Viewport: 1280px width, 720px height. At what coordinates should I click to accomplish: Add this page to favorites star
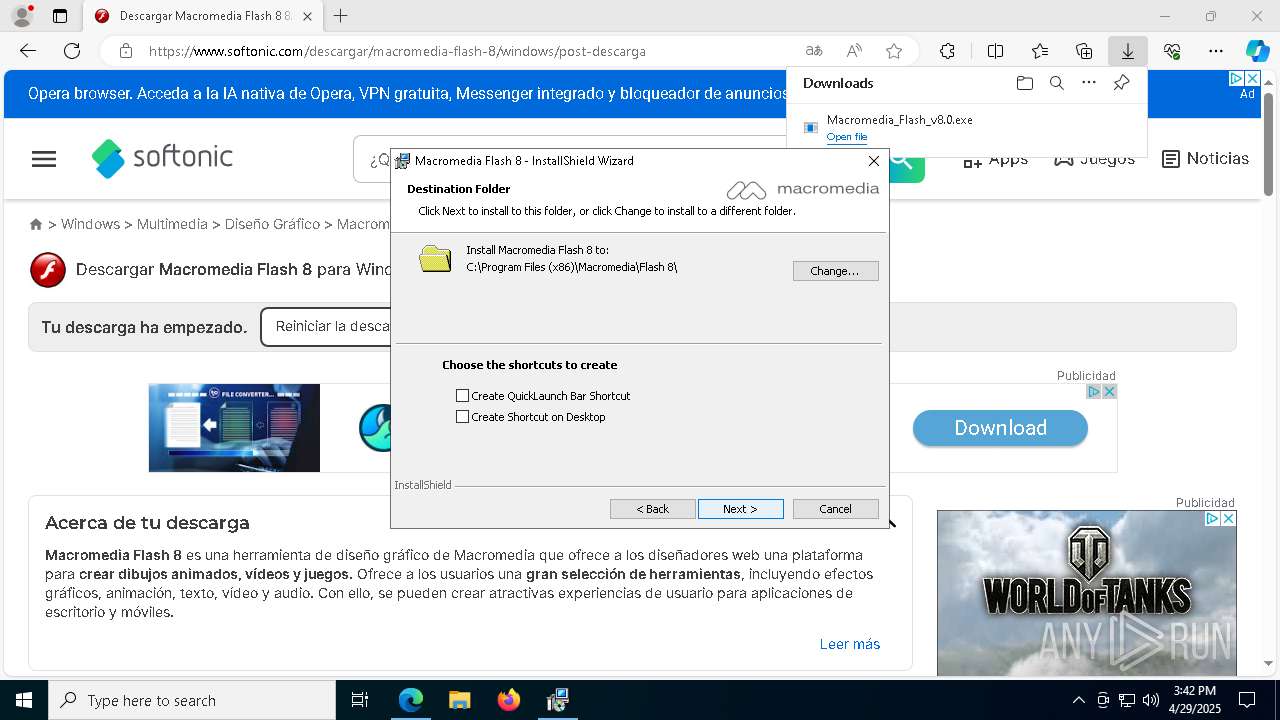pos(894,51)
